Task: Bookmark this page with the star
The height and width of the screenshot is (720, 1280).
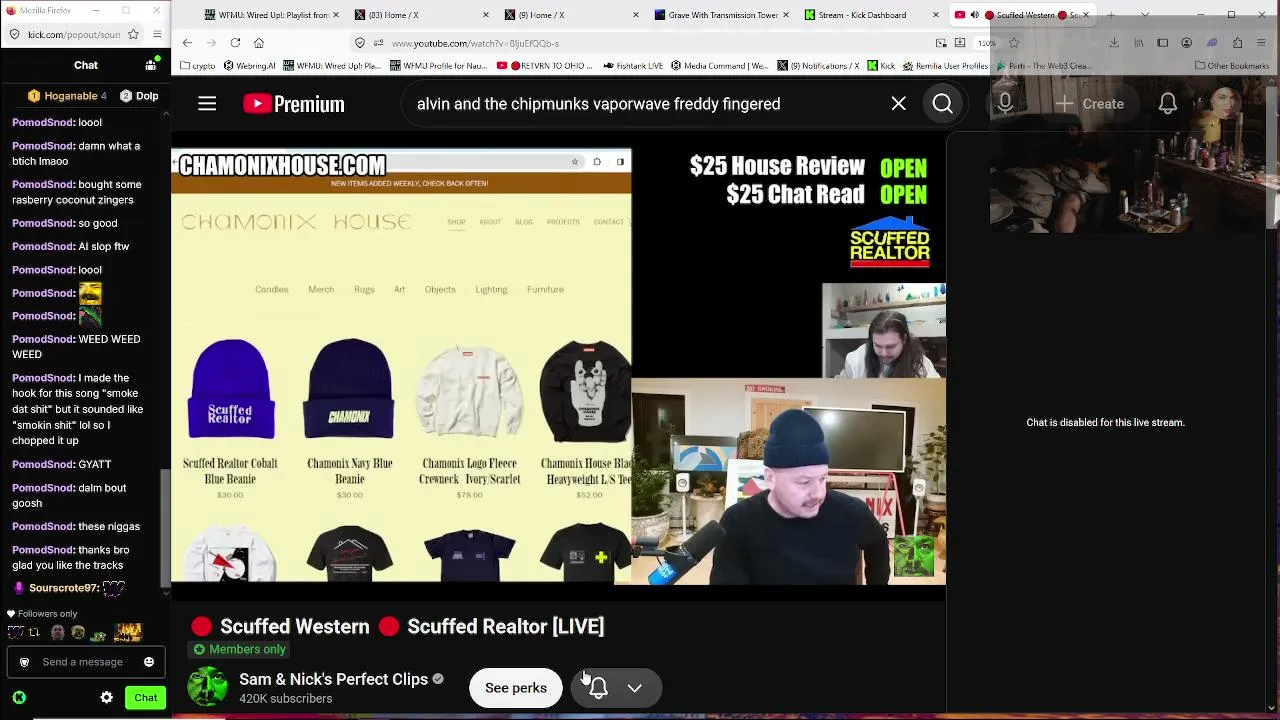Action: [x=1013, y=43]
